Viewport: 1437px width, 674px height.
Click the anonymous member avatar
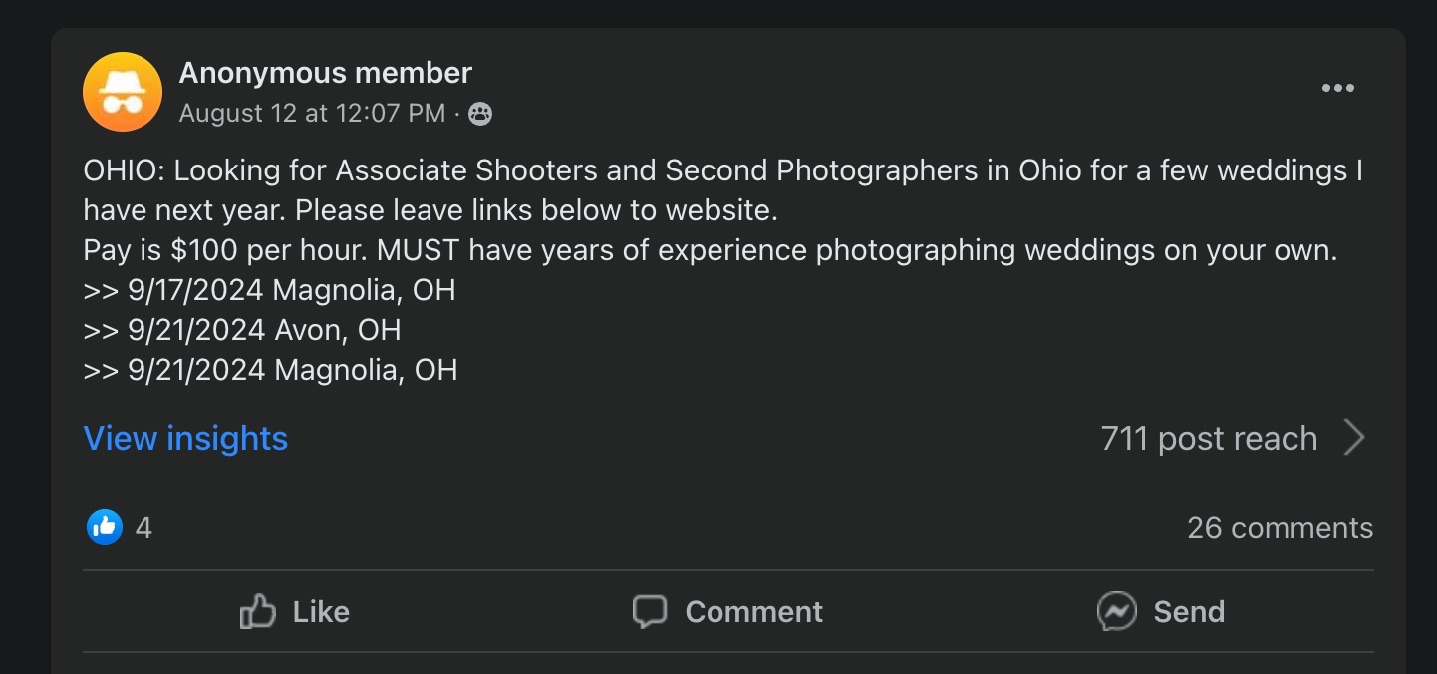(x=122, y=91)
